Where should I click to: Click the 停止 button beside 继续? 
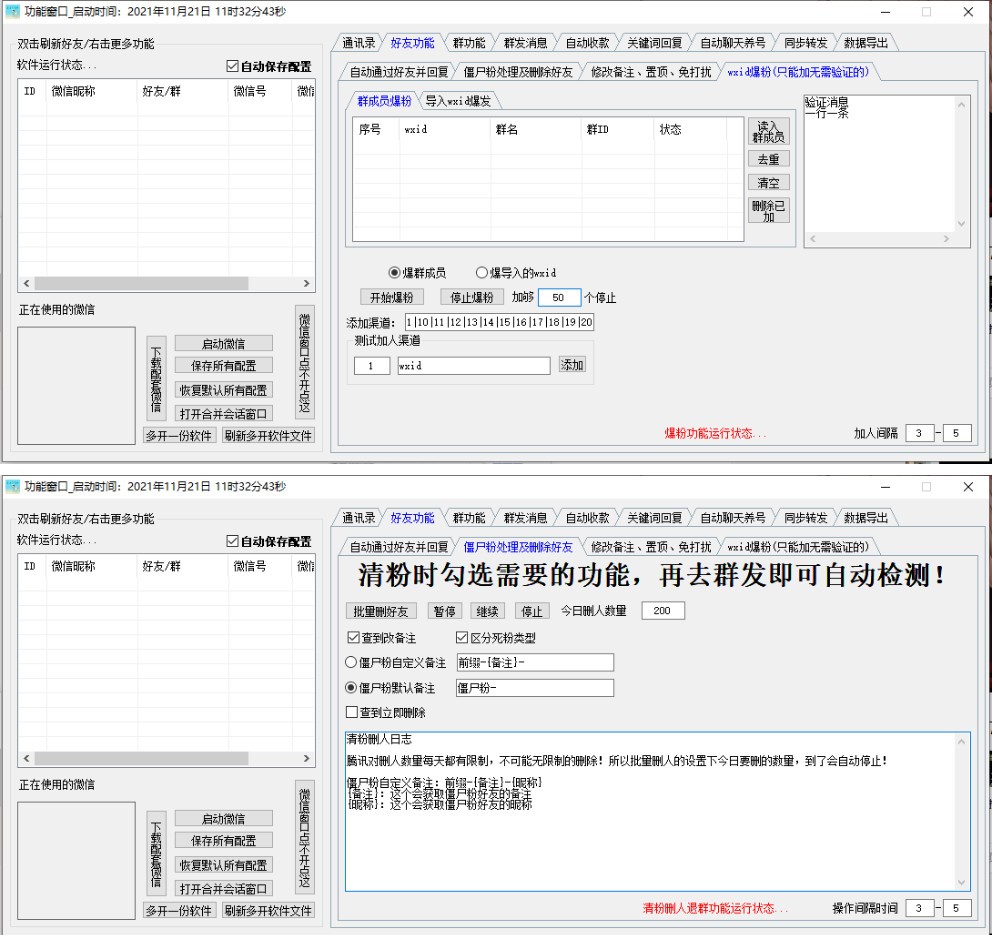531,611
